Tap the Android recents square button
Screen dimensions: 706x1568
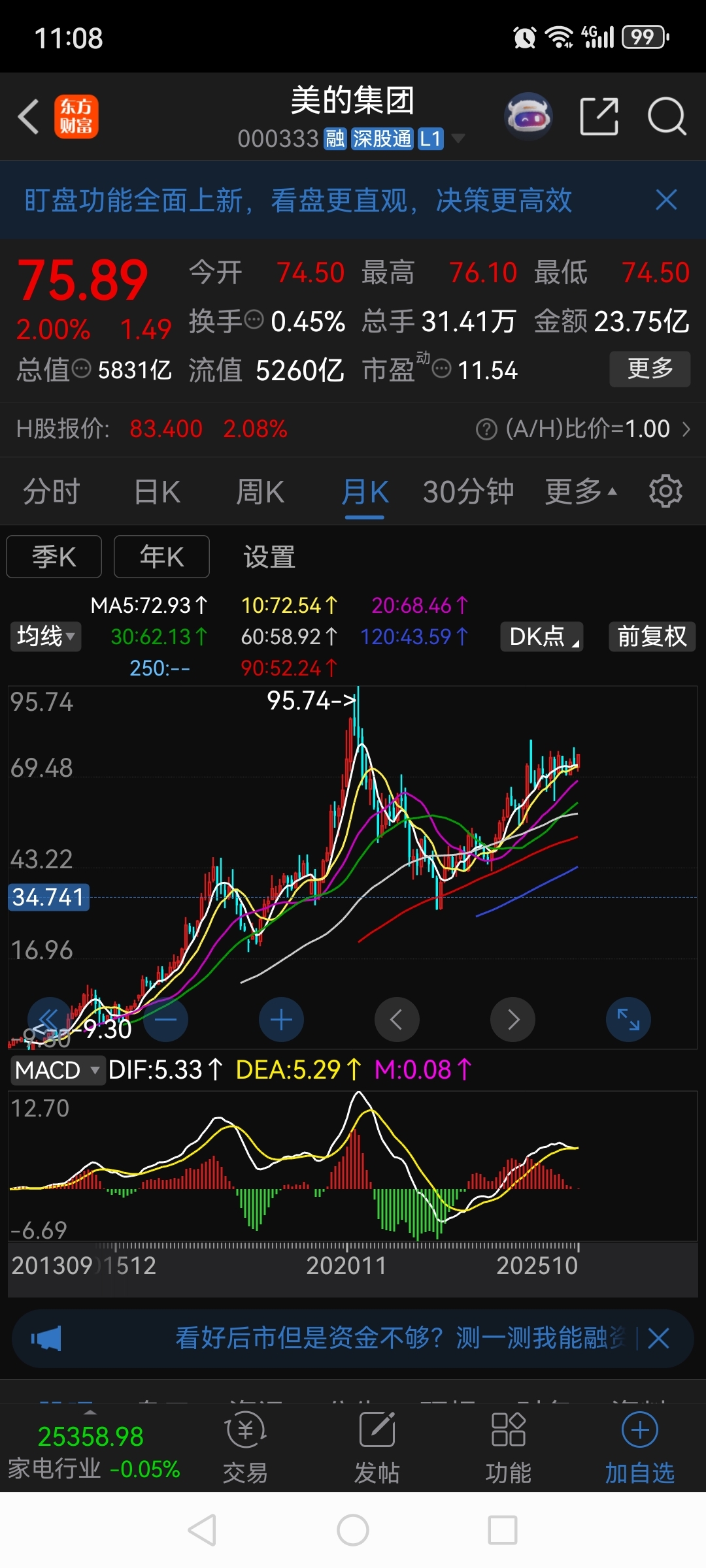point(503,1530)
